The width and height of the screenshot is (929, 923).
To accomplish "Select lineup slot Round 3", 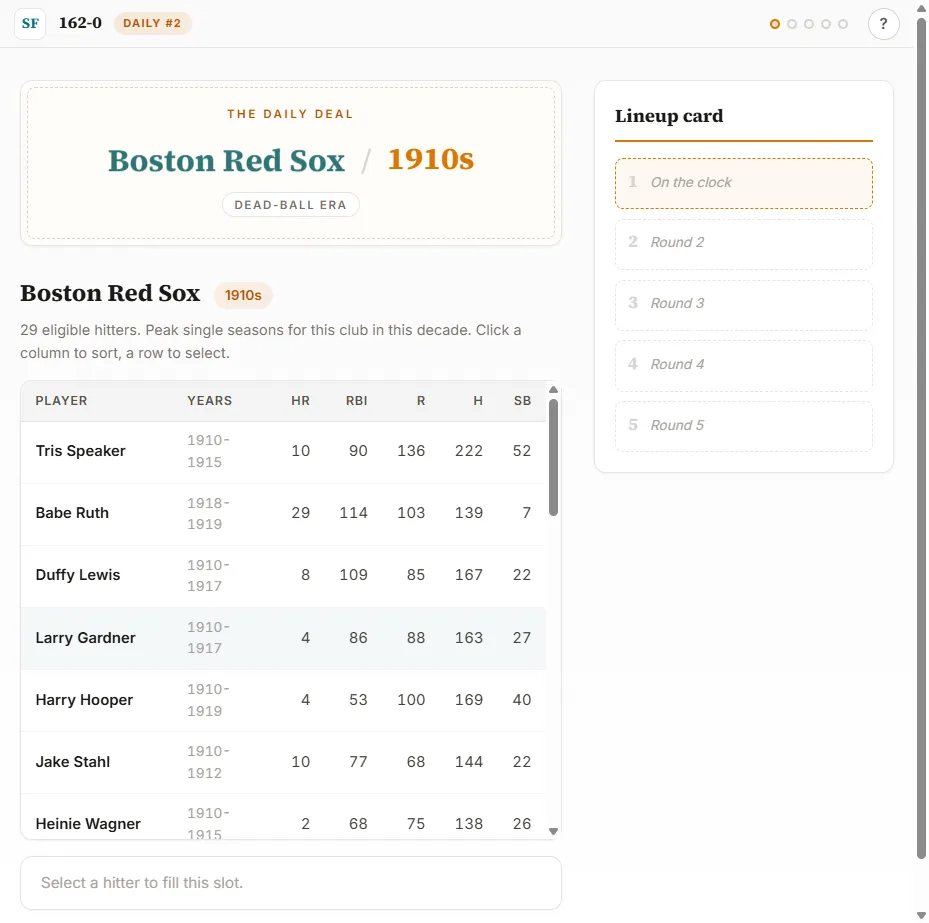I will (744, 305).
